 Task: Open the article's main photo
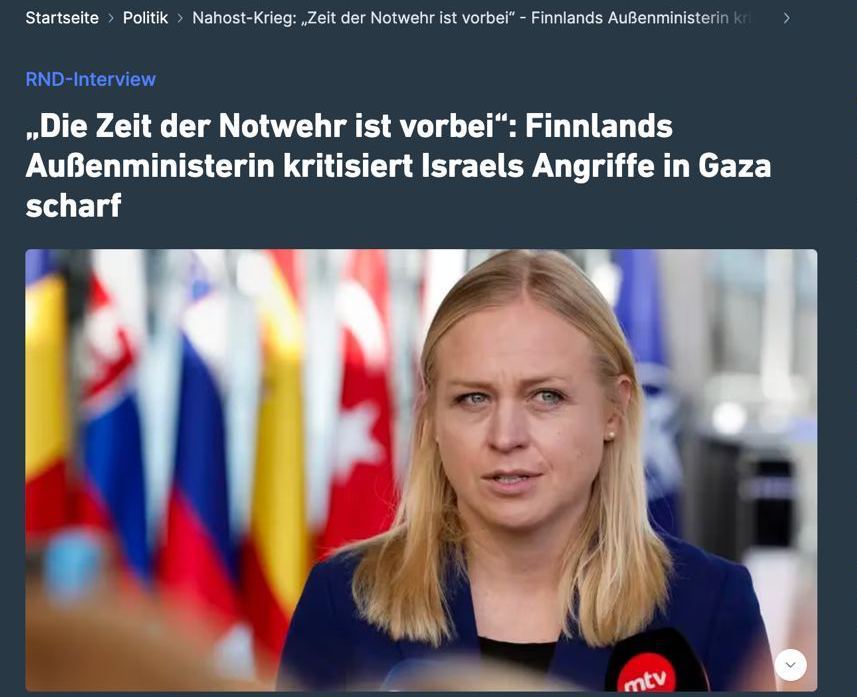[x=421, y=470]
